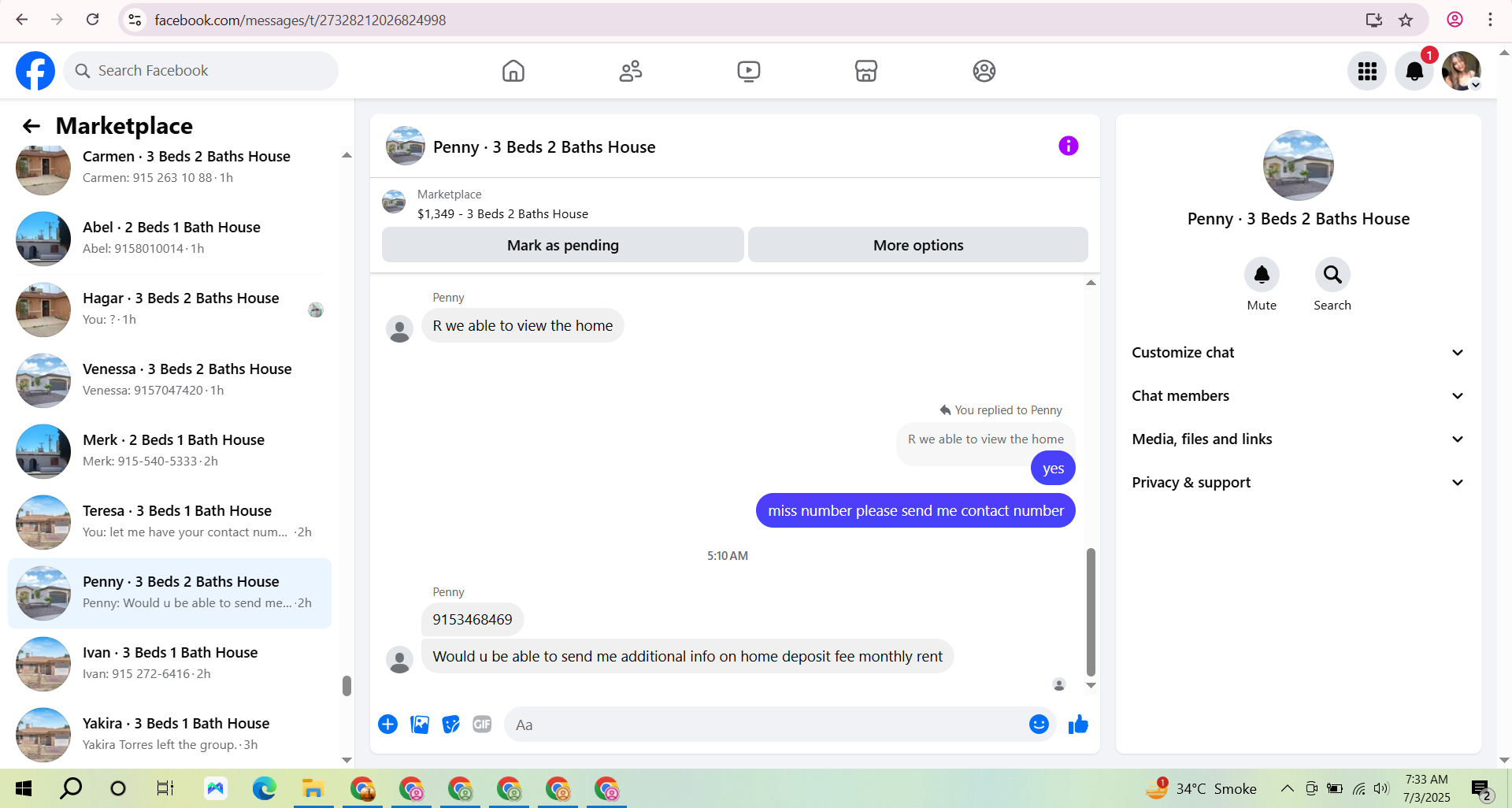Toggle the purple conversation info icon

[1068, 146]
